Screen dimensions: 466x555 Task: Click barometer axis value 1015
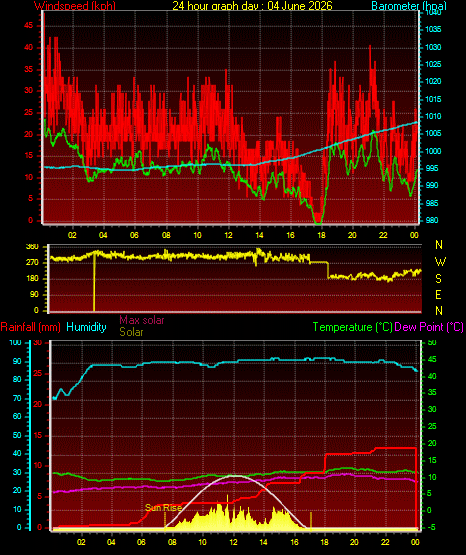(x=433, y=99)
